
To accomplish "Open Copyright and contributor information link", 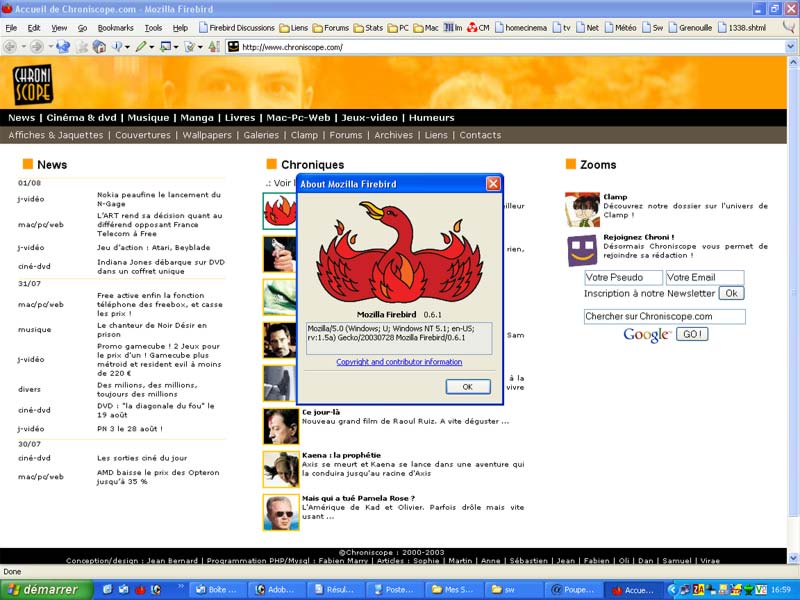I will (x=399, y=362).
